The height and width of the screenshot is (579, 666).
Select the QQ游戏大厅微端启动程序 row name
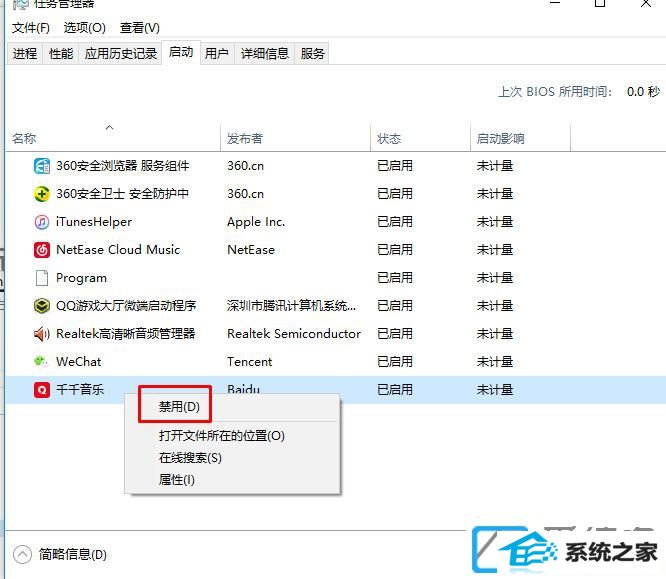[x=126, y=305]
